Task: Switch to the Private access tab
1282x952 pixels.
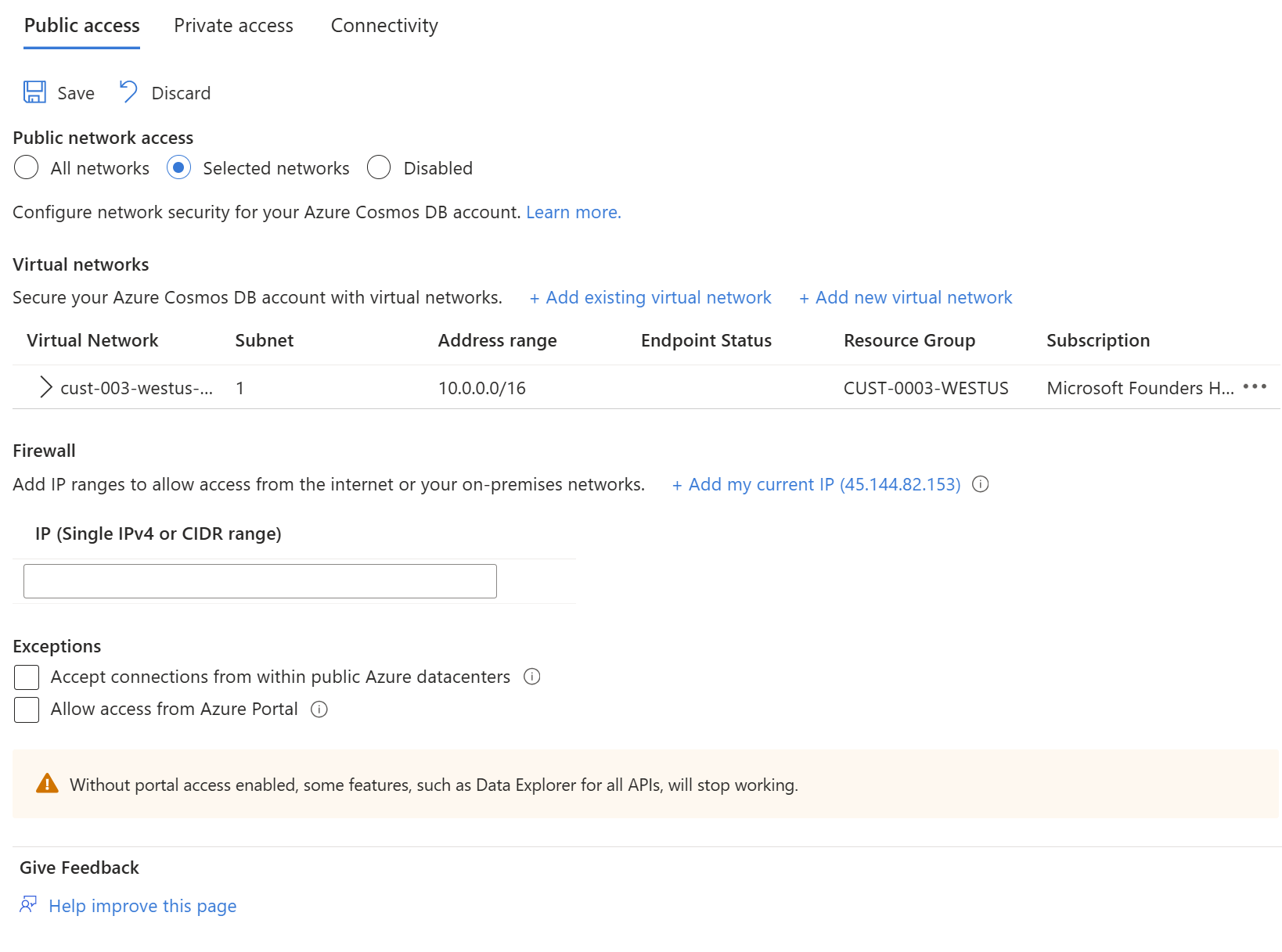Action: 233,26
